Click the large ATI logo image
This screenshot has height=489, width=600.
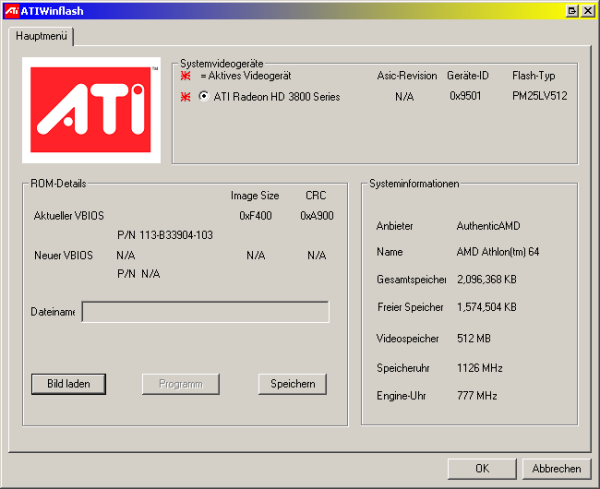coord(91,110)
